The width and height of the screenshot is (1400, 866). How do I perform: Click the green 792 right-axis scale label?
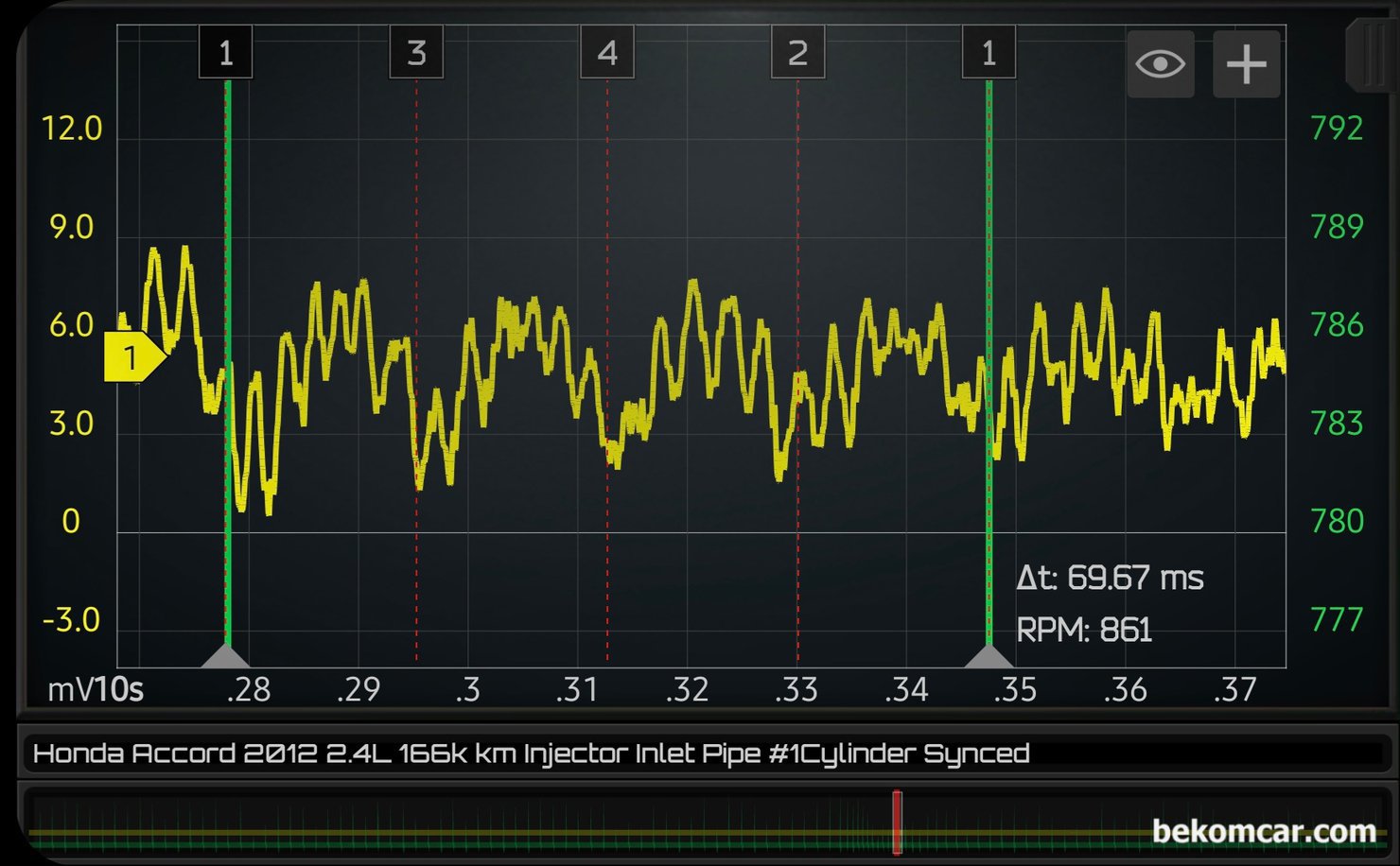point(1336,129)
